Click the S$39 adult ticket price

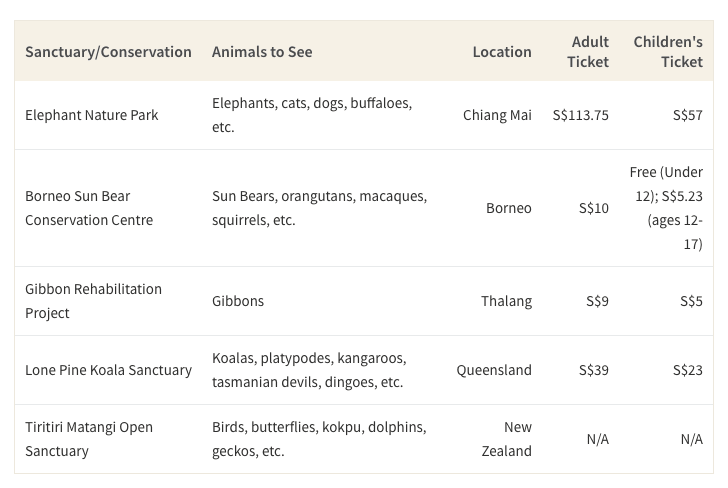click(593, 370)
